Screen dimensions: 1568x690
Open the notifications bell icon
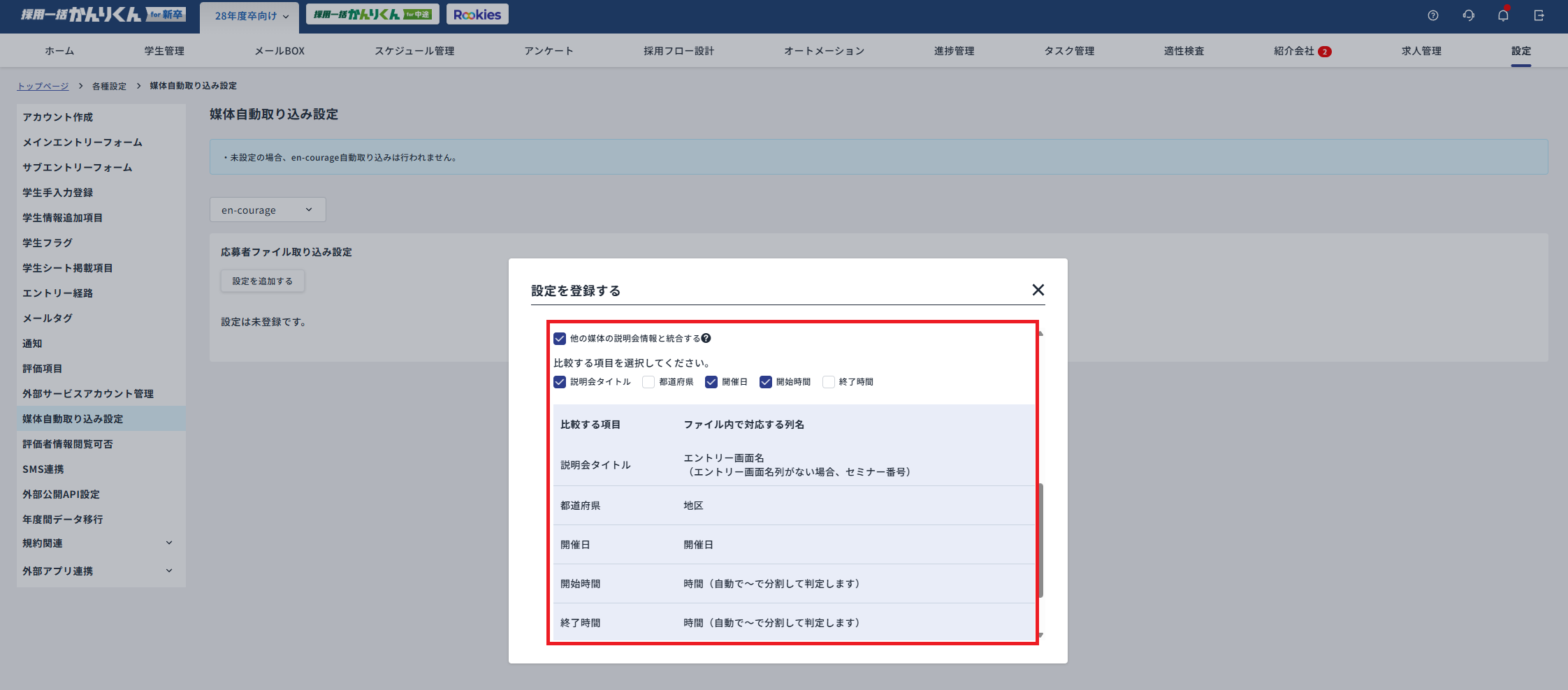pos(1503,15)
